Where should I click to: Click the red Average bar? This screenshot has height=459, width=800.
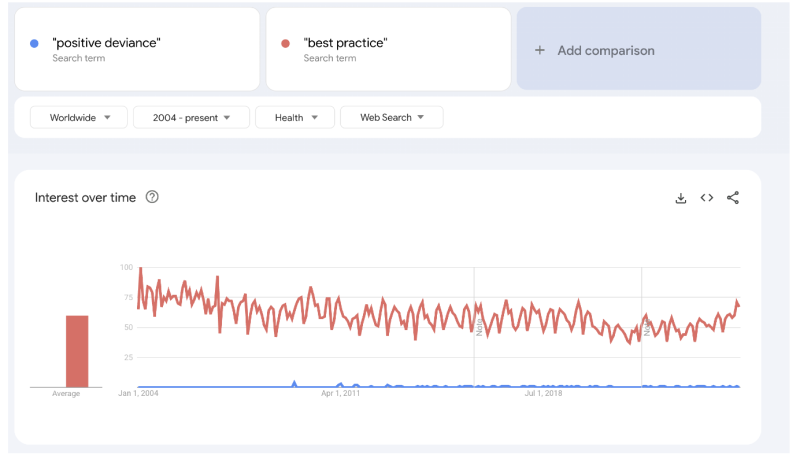(x=77, y=351)
